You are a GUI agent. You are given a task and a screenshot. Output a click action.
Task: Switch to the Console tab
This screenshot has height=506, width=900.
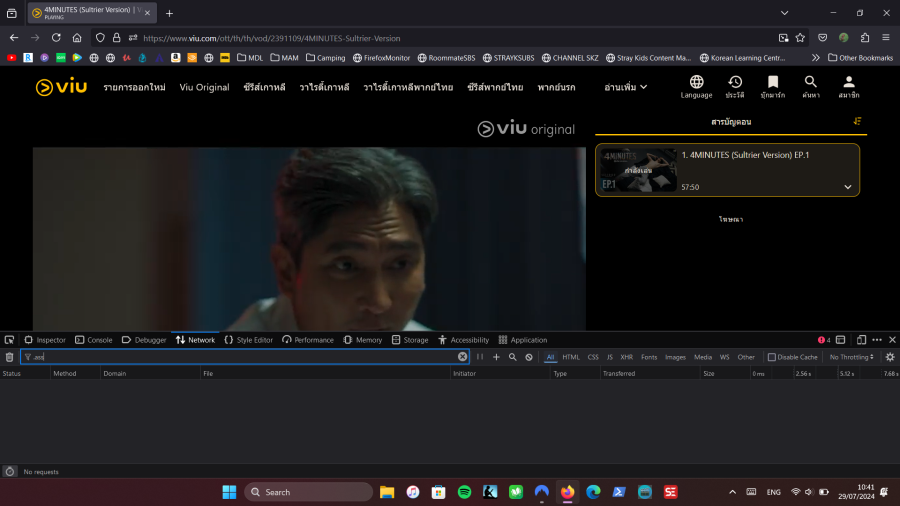click(x=94, y=340)
